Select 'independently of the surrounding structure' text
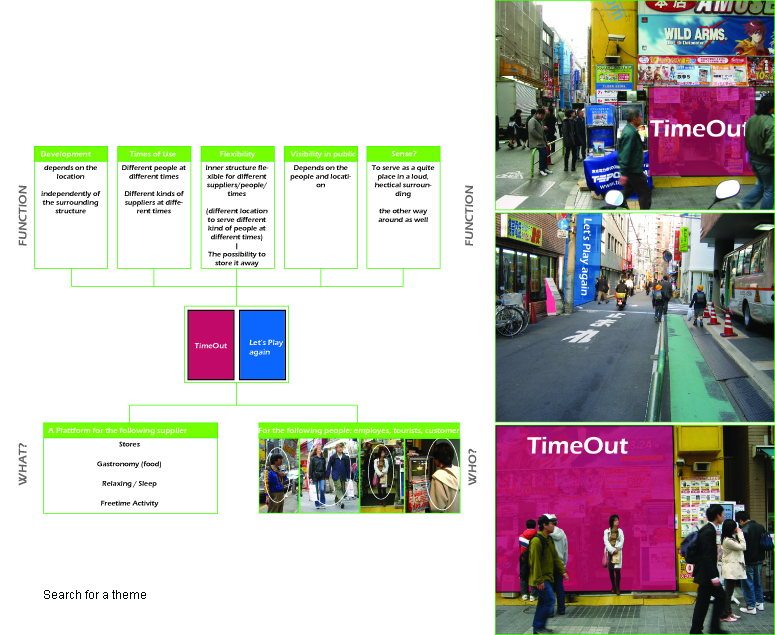The image size is (775, 635). pos(70,202)
